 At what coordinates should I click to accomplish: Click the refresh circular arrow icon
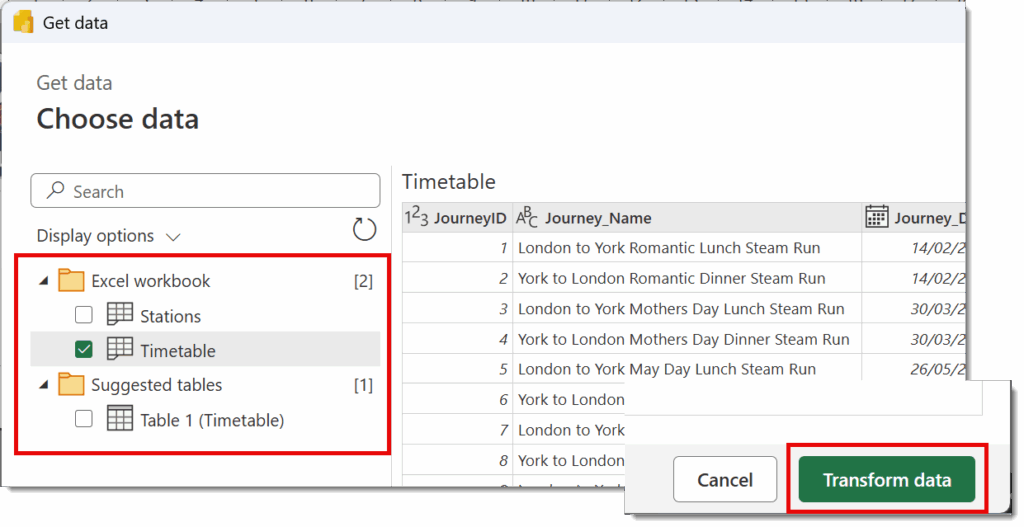(364, 229)
